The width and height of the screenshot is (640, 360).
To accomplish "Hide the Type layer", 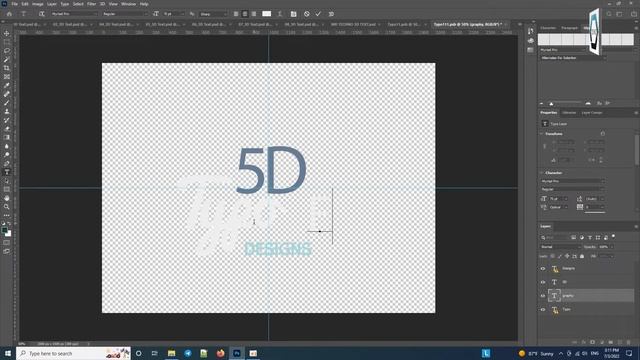I will (x=543, y=309).
